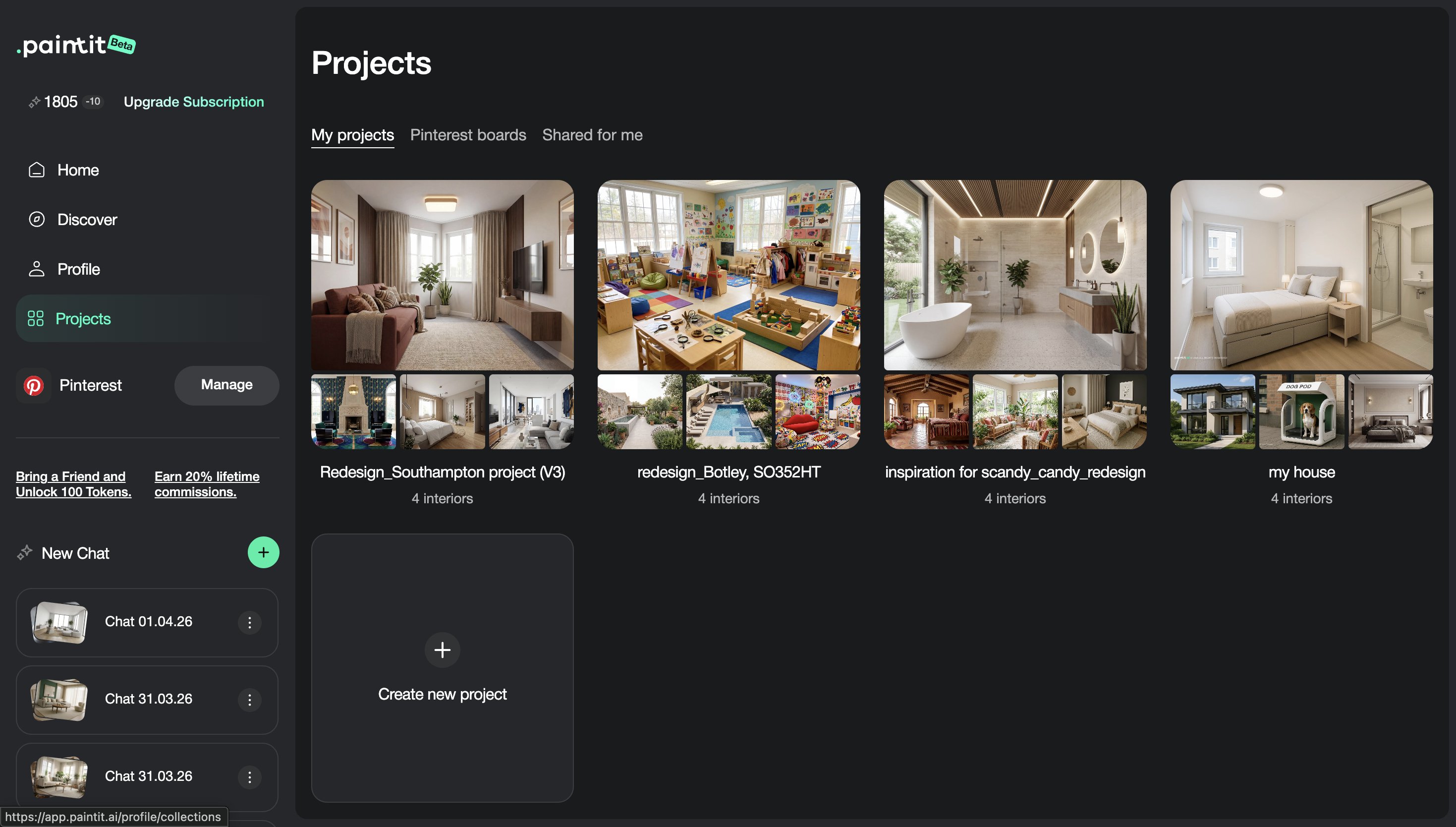Click the token sparkle icon showing 1805
Viewport: 1456px width, 827px height.
click(x=34, y=102)
